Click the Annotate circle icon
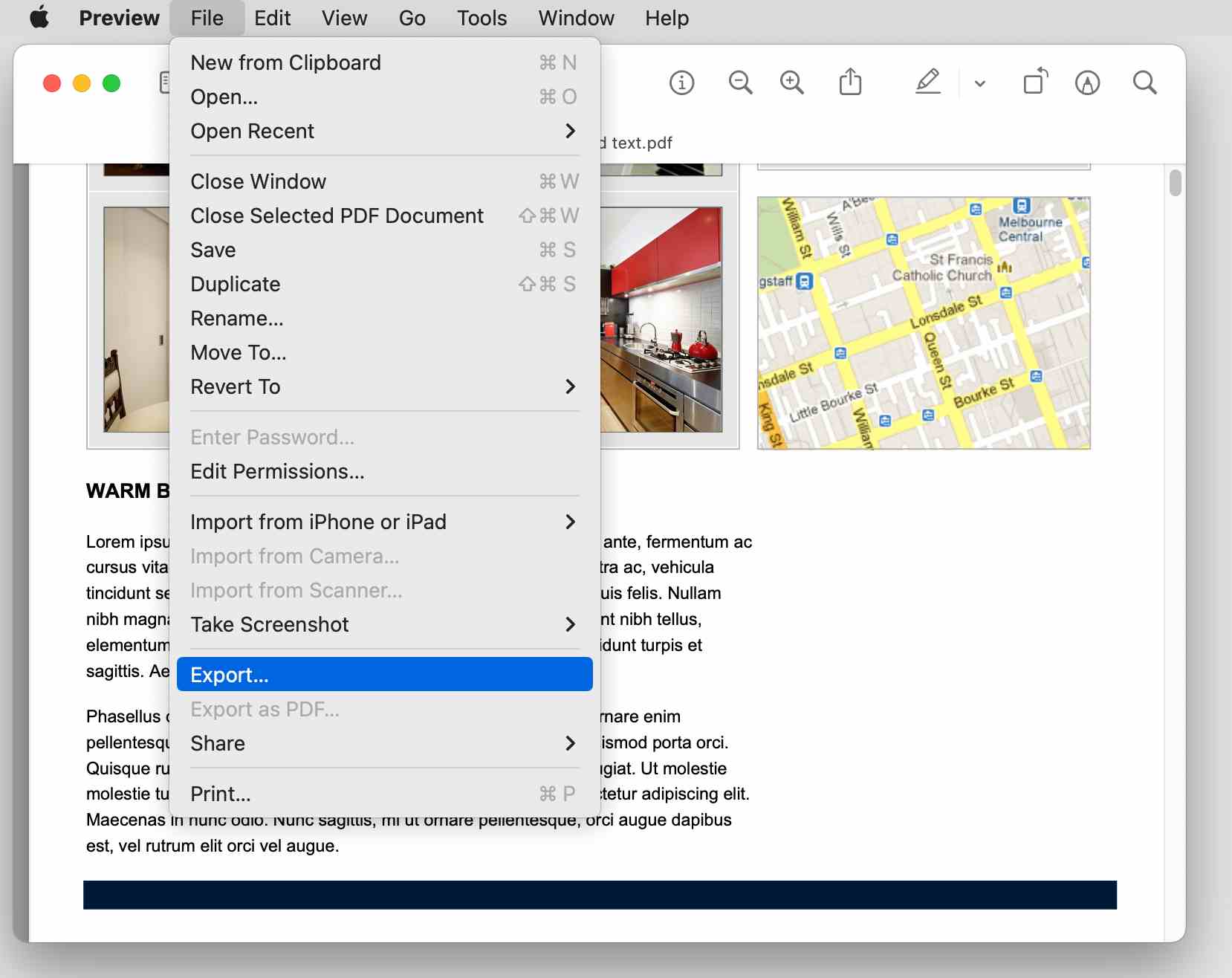Viewport: 1232px width, 978px height. 1088,82
